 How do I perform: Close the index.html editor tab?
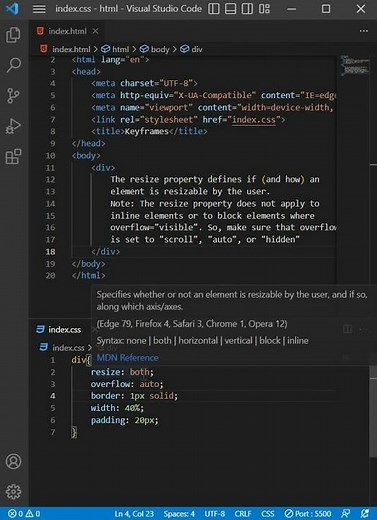tap(95, 31)
